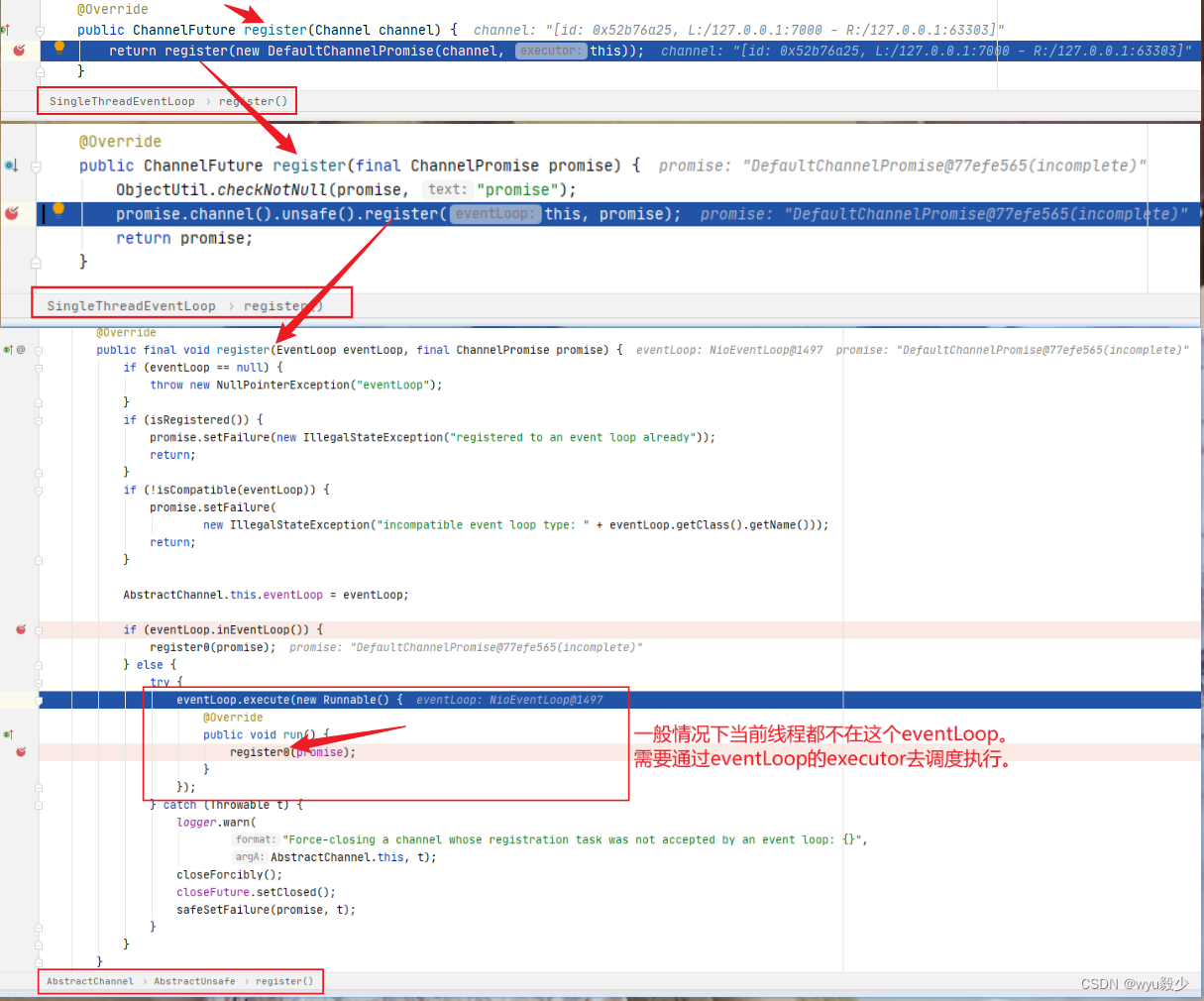Collapse the 'eventLoop.execute(new Runnable()' block
1204x1001 pixels.
pos(39,700)
